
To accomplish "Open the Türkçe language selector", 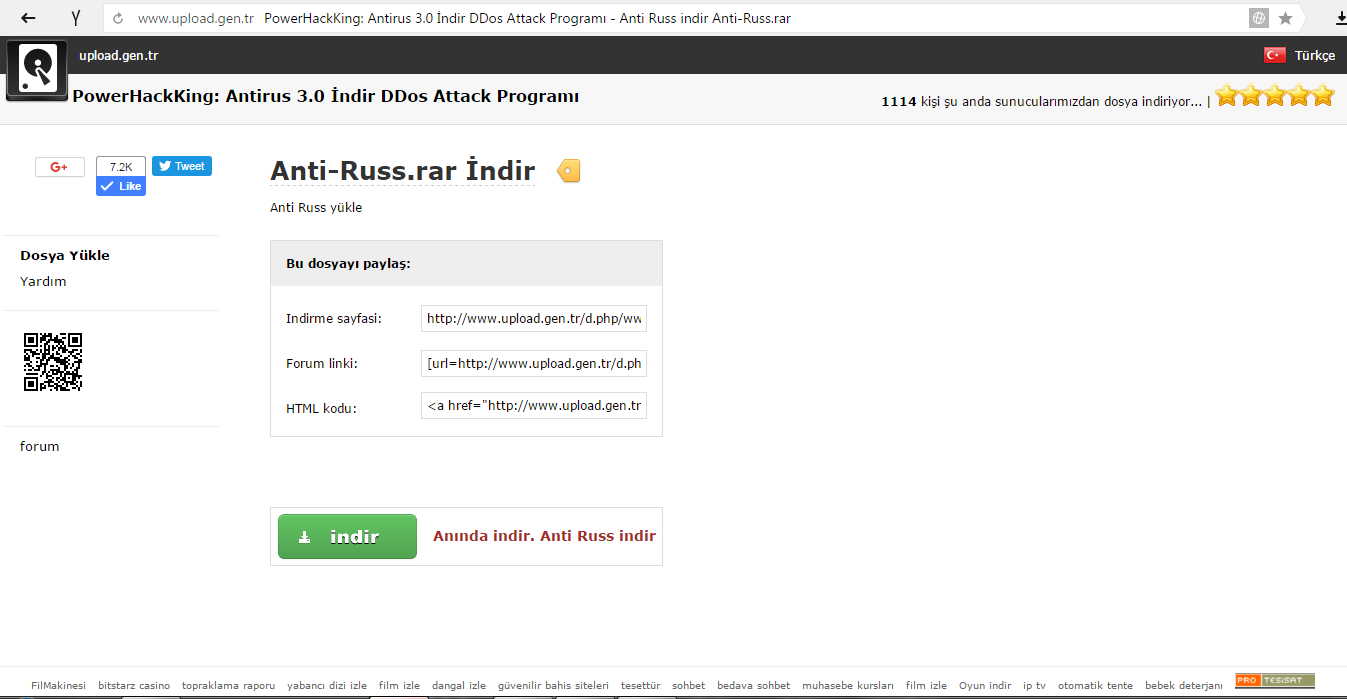I will point(1315,56).
